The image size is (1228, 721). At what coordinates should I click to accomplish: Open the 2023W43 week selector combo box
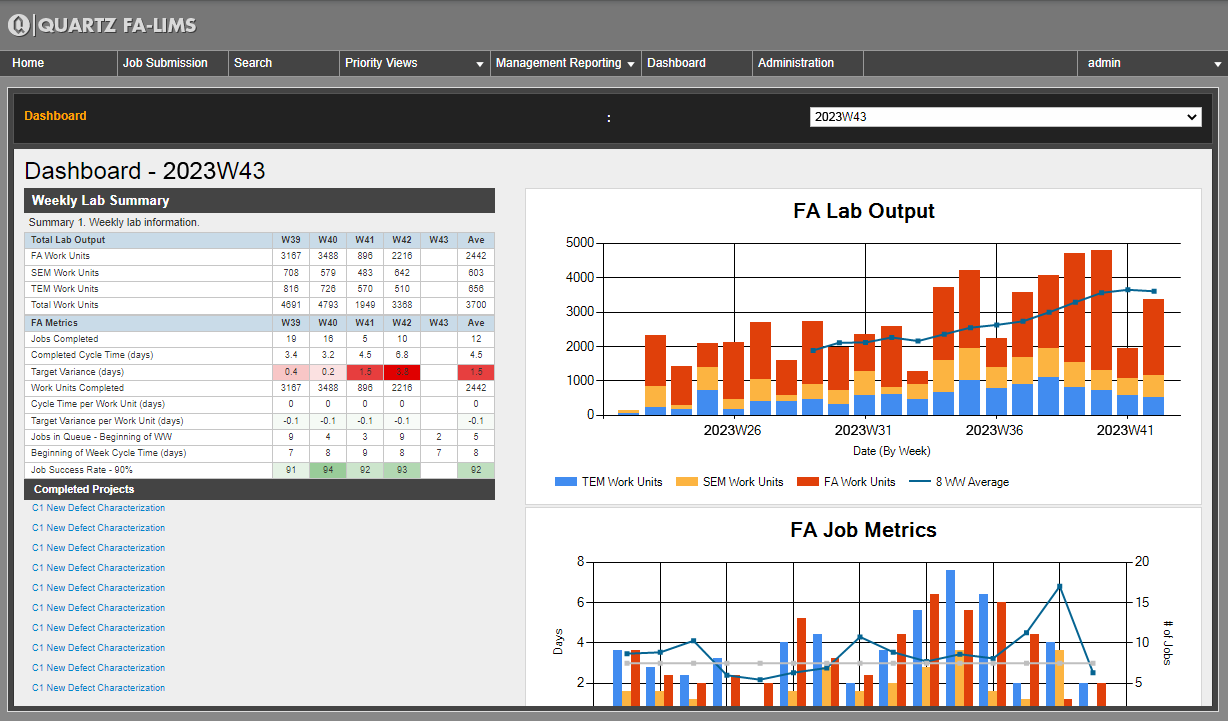(1005, 117)
